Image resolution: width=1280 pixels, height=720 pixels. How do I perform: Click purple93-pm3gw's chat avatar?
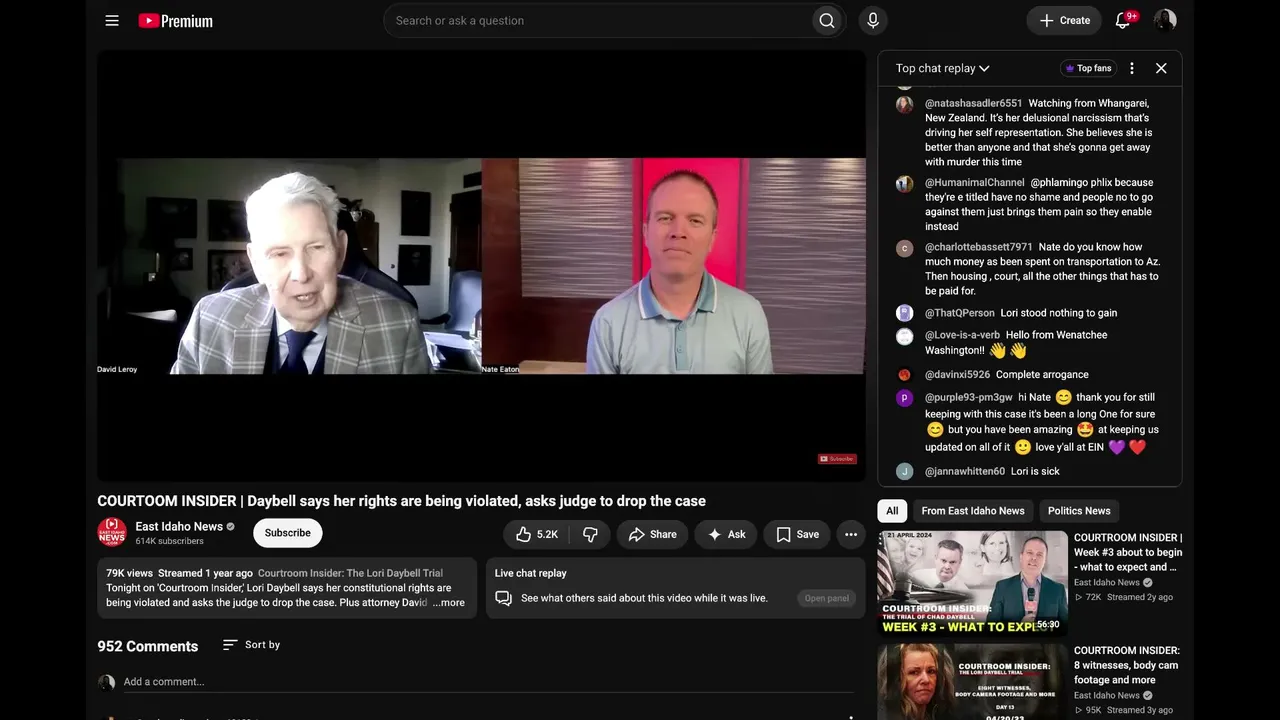tap(904, 398)
